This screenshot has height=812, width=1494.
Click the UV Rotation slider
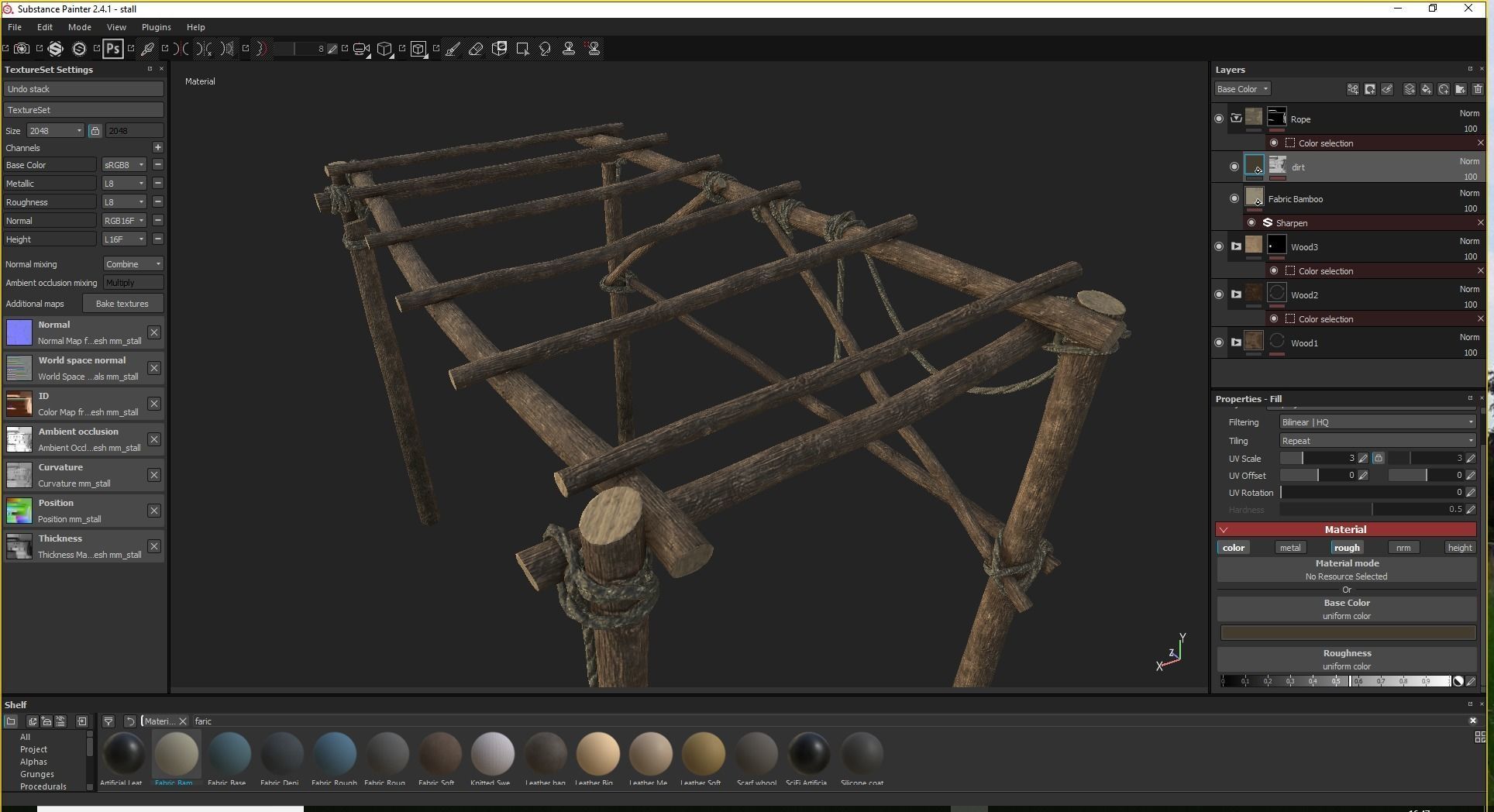click(x=1372, y=493)
